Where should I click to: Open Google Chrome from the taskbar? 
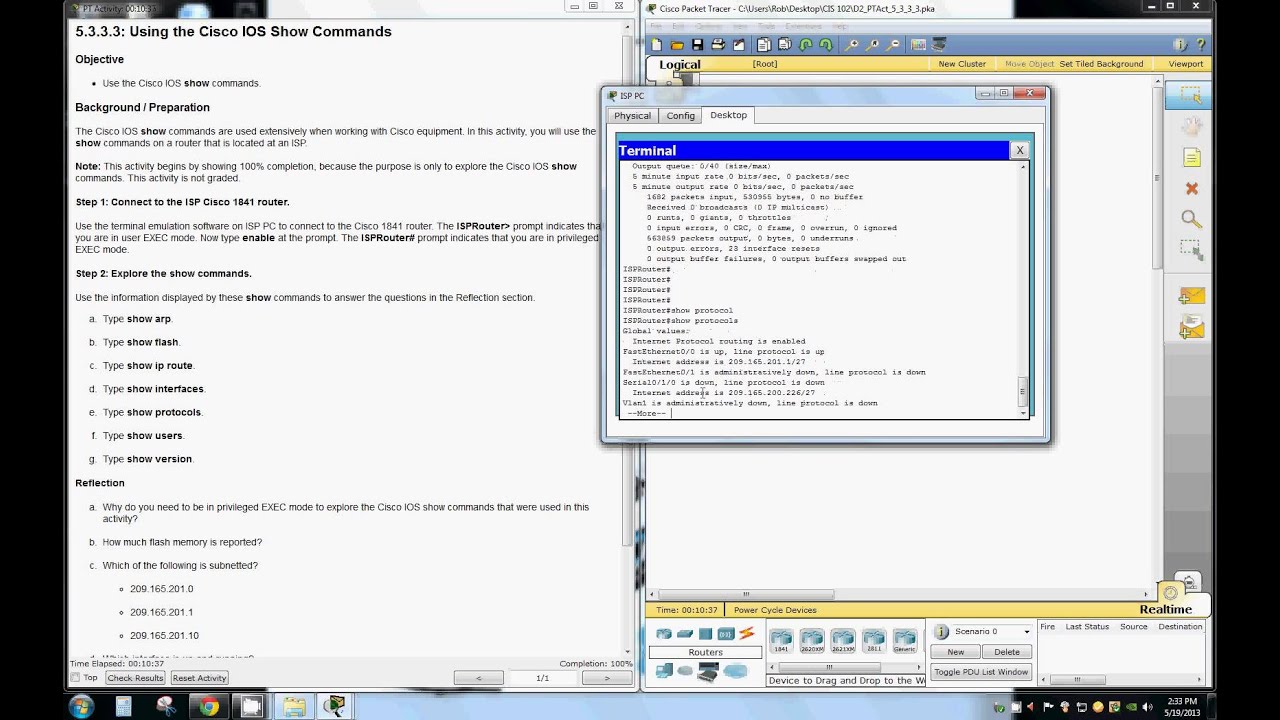point(209,706)
